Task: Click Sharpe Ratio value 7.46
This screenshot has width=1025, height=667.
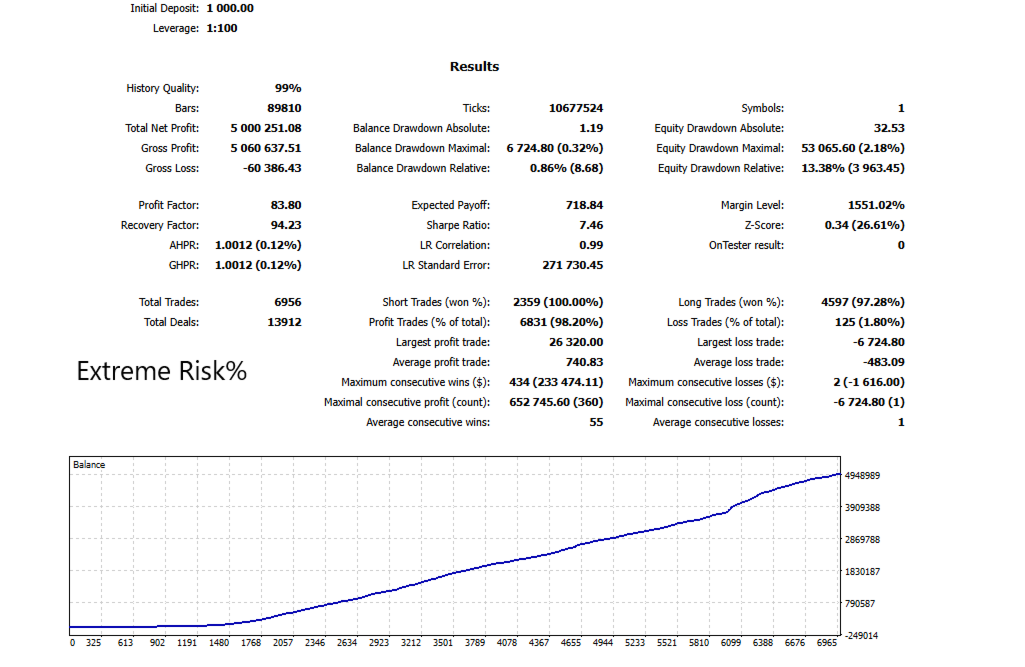Action: click(x=591, y=225)
